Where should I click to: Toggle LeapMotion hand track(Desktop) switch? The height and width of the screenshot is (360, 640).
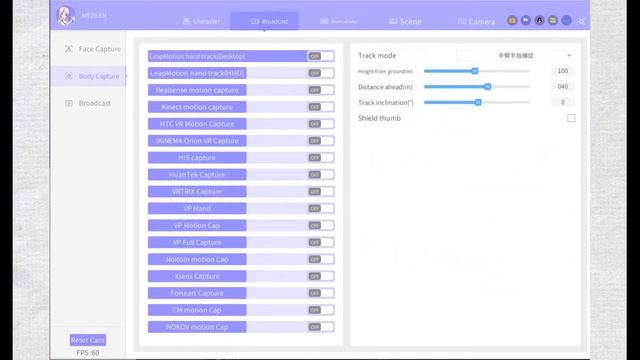(x=321, y=56)
